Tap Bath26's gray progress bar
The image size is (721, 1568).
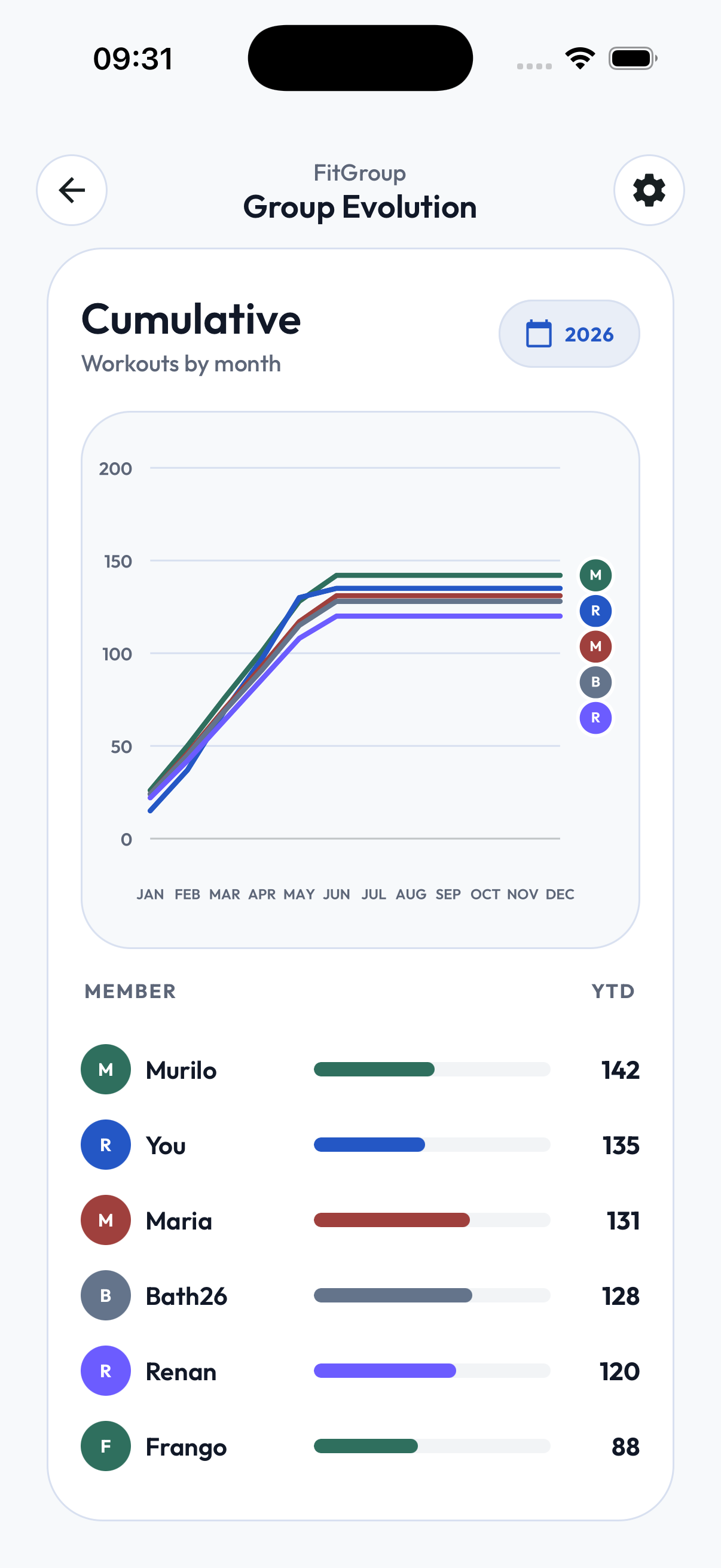pos(393,1295)
